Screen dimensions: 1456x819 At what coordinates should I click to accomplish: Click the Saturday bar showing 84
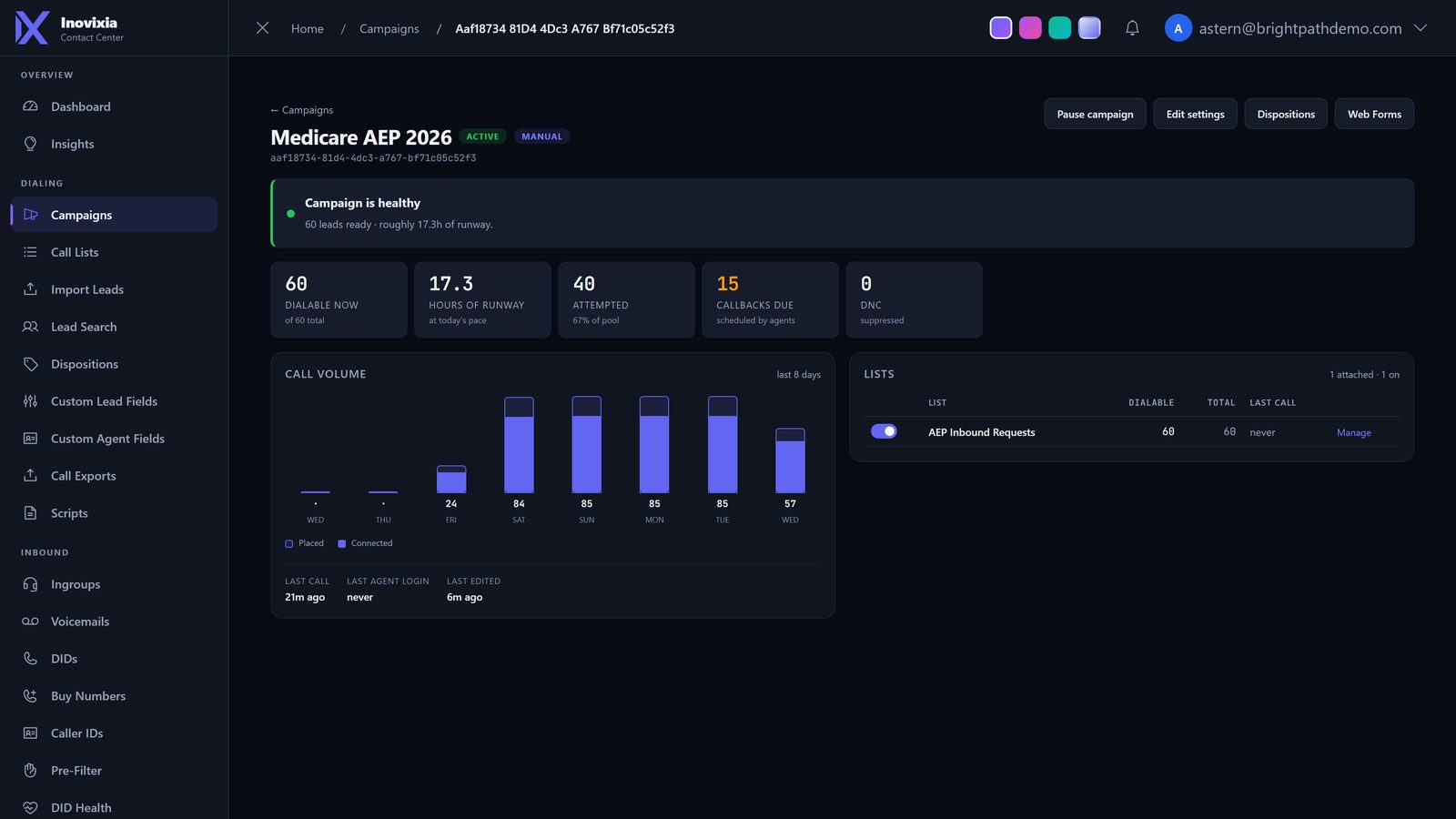tap(519, 445)
